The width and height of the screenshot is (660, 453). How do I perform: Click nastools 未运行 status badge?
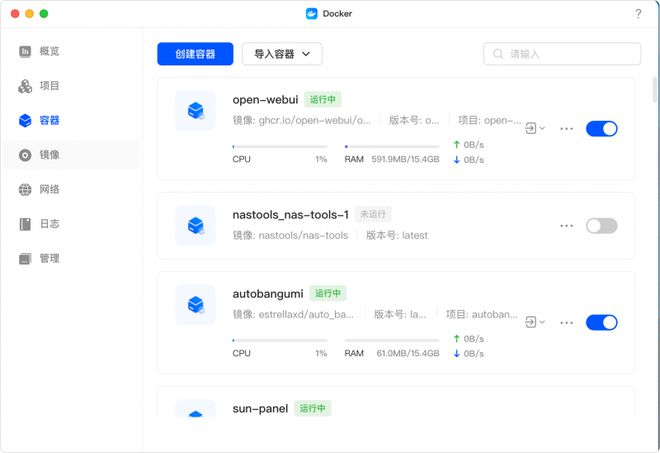click(x=373, y=215)
